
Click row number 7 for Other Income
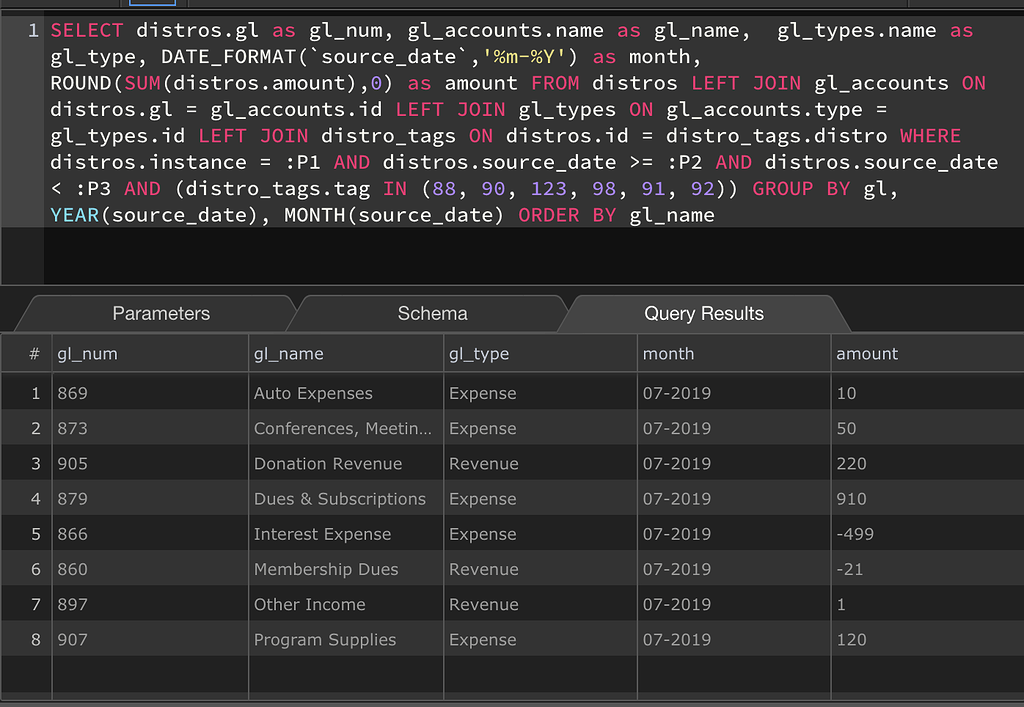tap(25, 604)
